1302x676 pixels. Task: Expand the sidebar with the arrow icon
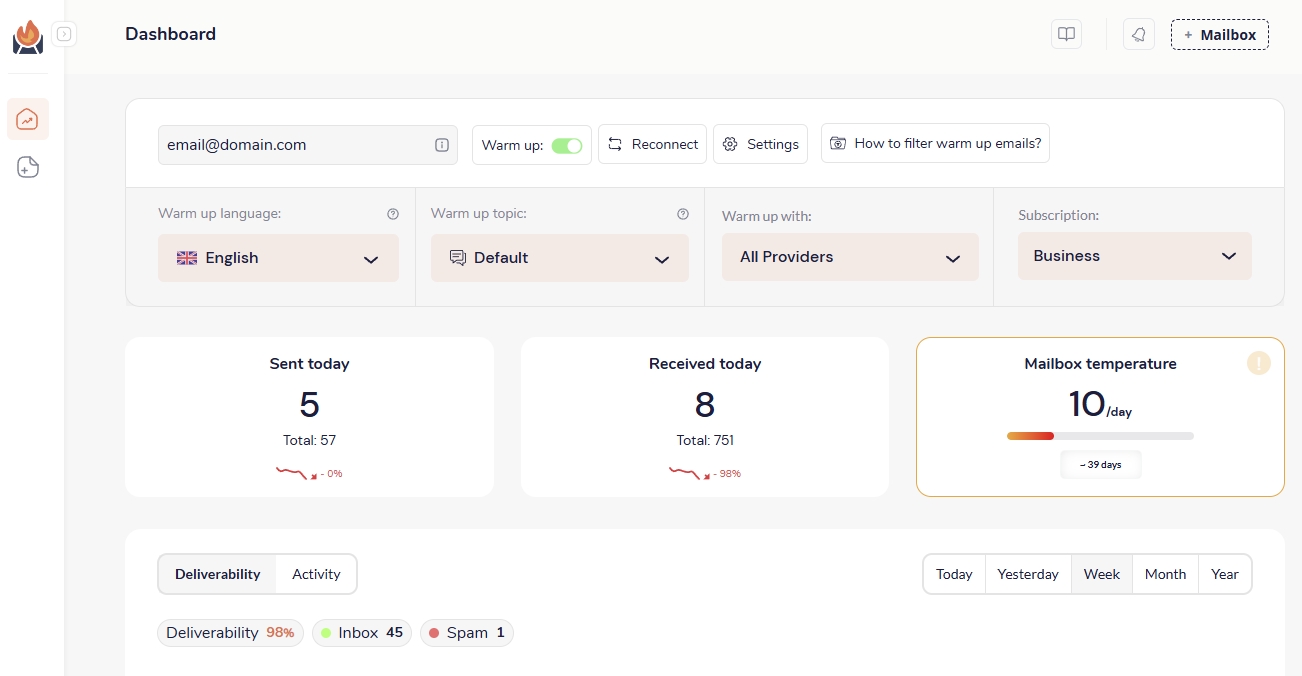64,34
